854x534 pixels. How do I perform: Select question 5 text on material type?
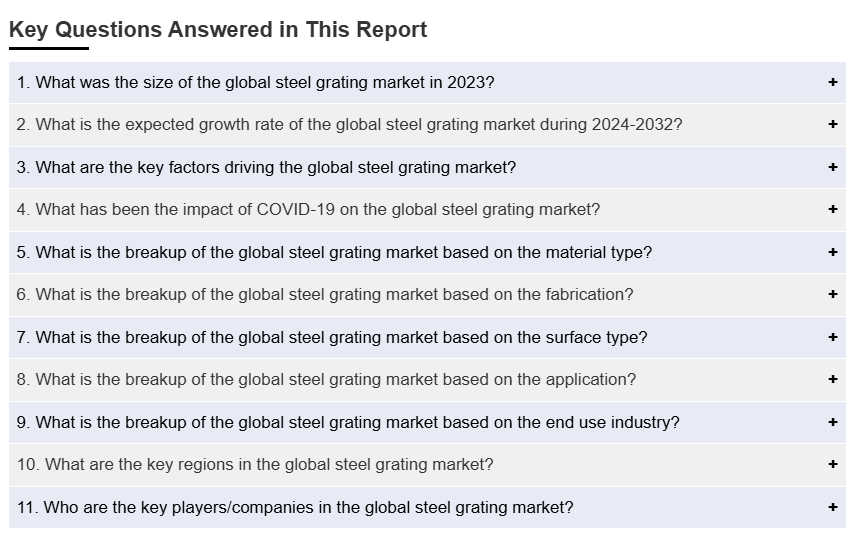pyautogui.click(x=334, y=252)
